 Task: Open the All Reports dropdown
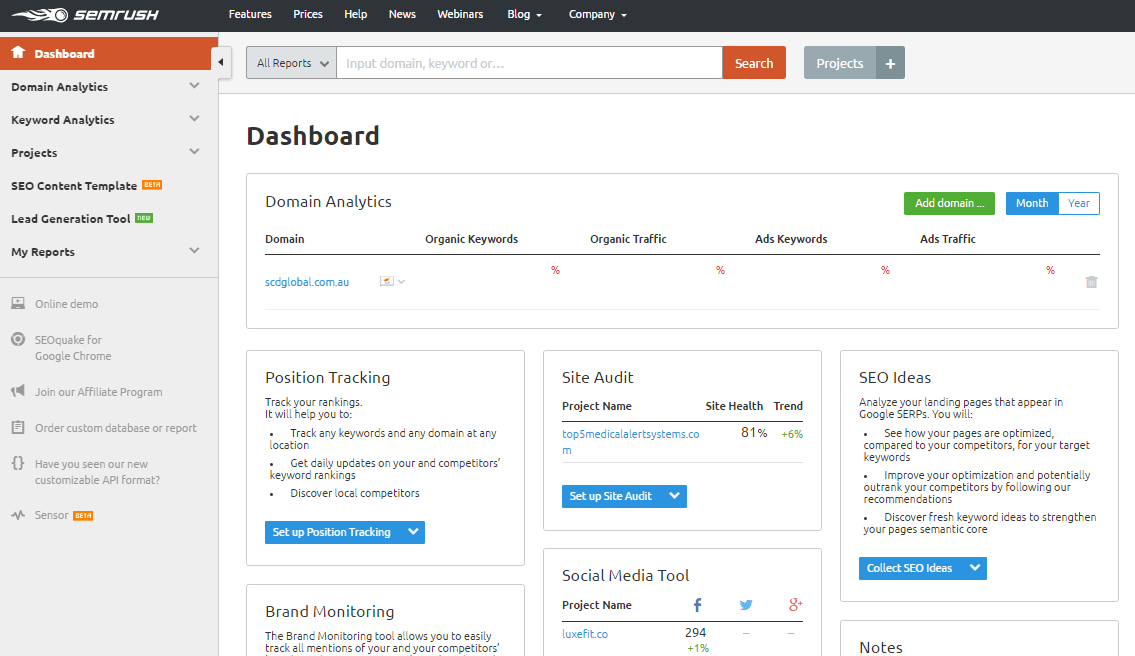[x=290, y=62]
